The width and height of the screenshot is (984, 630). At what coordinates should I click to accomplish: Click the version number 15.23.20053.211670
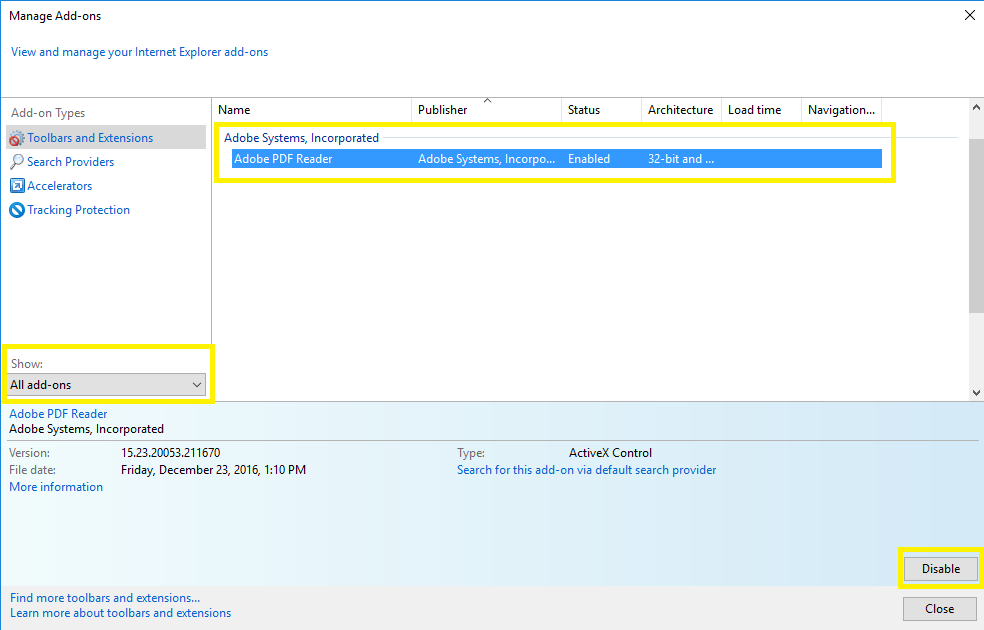click(x=170, y=452)
